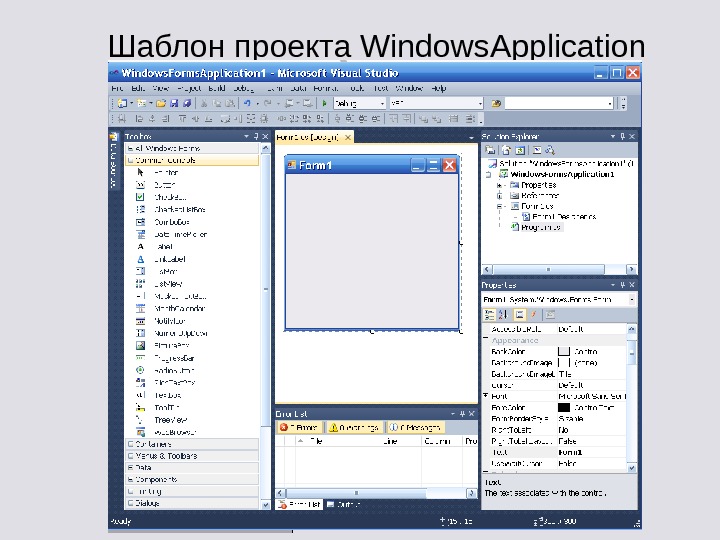
Task: Click the New Project toolbar icon
Action: coord(122,103)
